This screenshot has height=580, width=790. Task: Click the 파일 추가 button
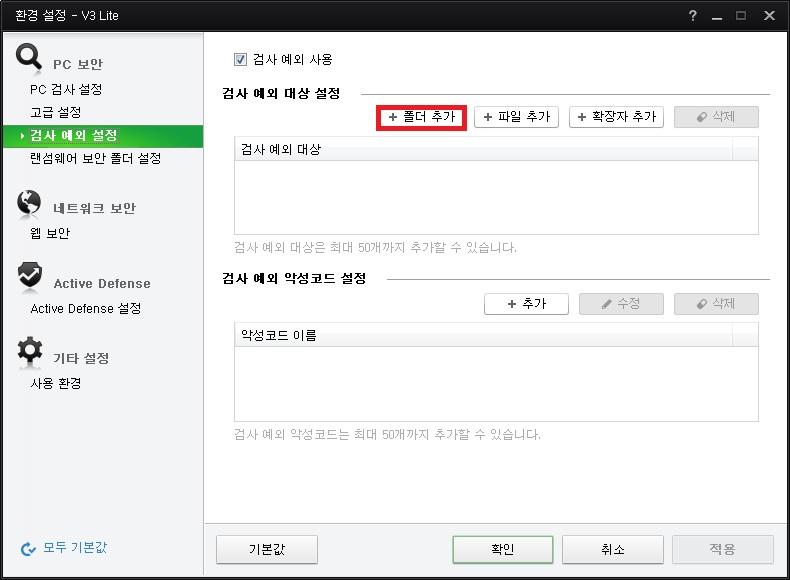point(516,117)
